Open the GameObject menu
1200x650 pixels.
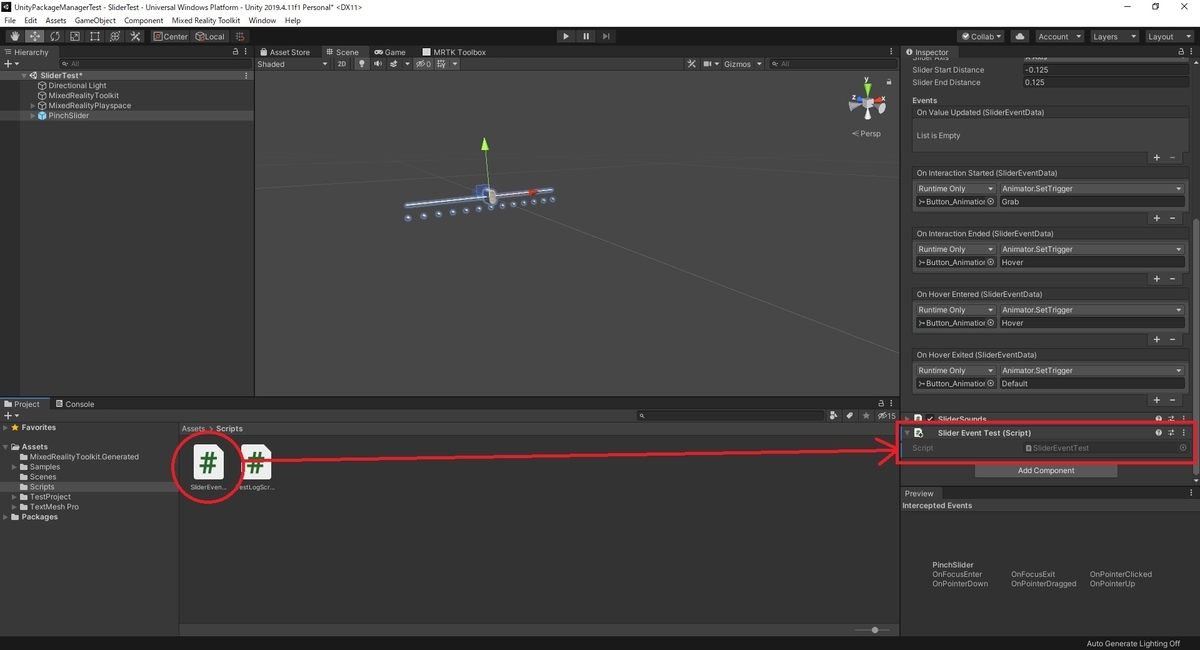[x=95, y=20]
